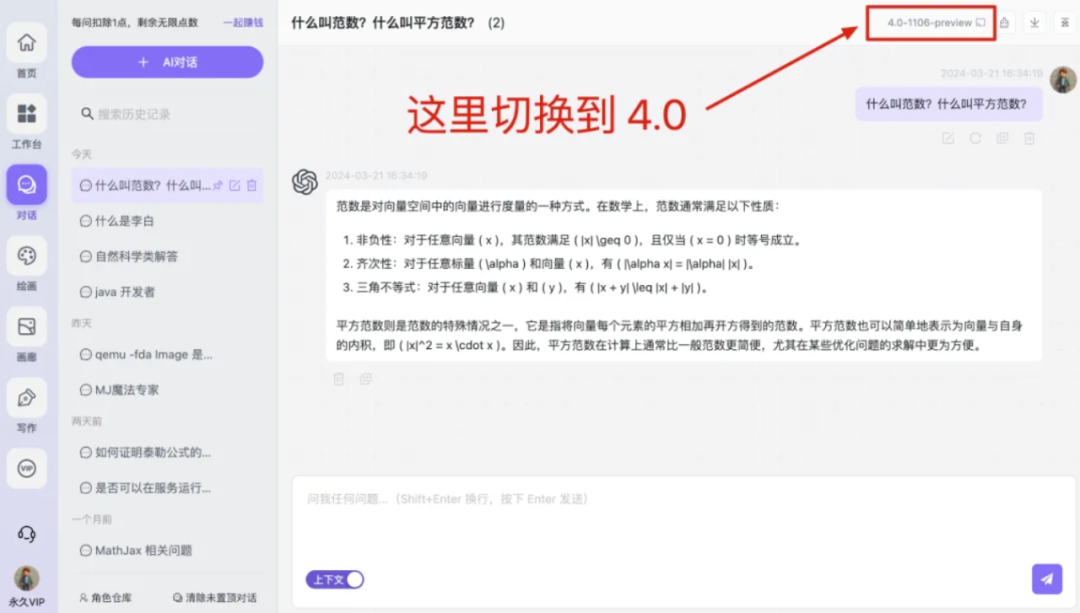Delete the 什么叫范数 conversation in history list
1080x613 pixels.
coord(252,185)
